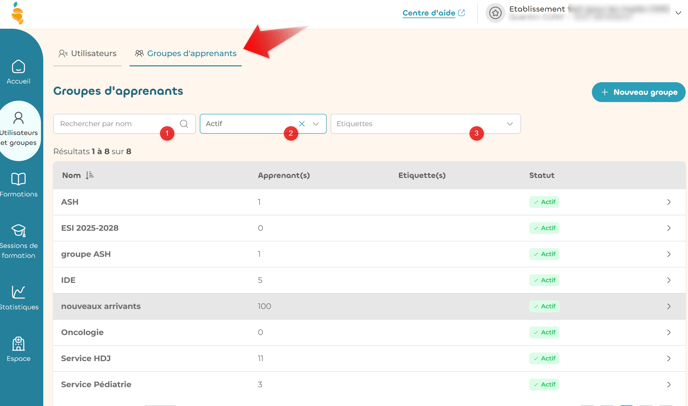
Task: Select the Groupes d'apprenants tab
Action: 186,53
